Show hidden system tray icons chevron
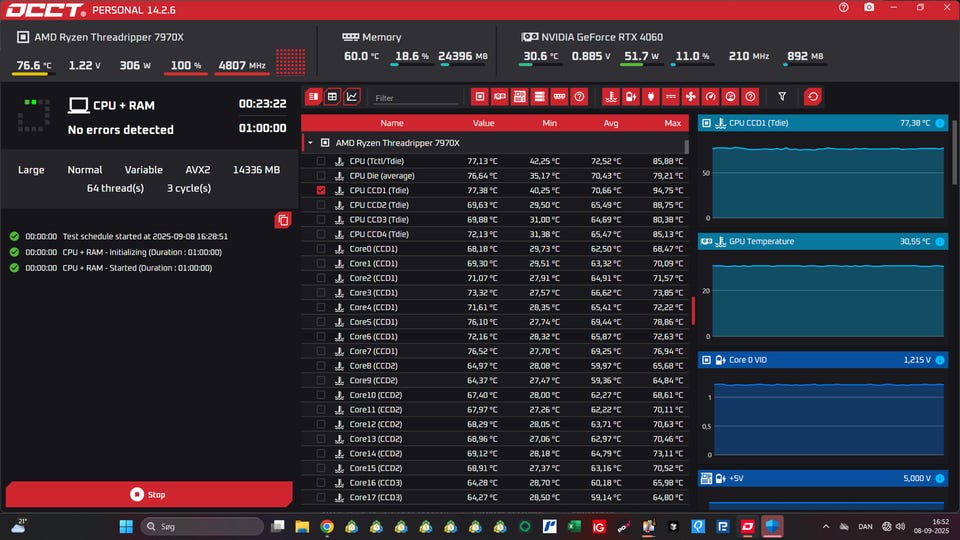The height and width of the screenshot is (540, 960). (x=826, y=527)
